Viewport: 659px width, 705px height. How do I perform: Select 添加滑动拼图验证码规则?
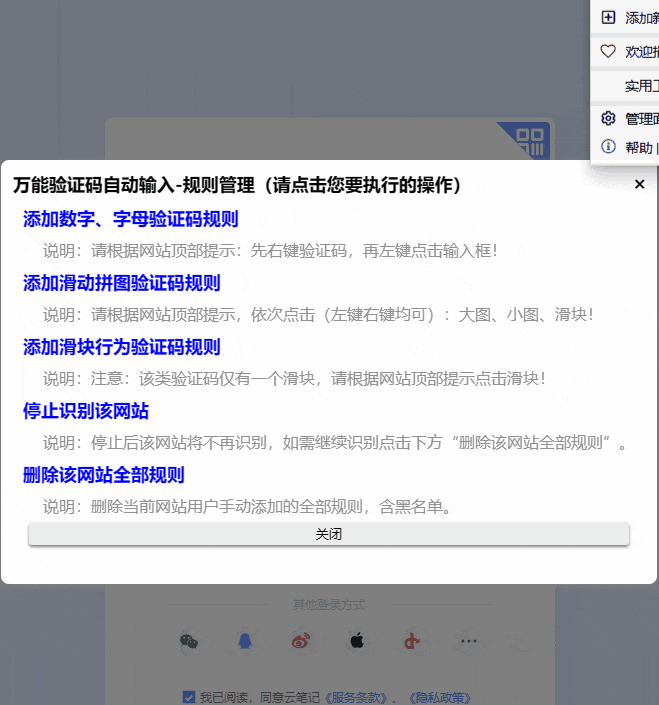coord(122,283)
